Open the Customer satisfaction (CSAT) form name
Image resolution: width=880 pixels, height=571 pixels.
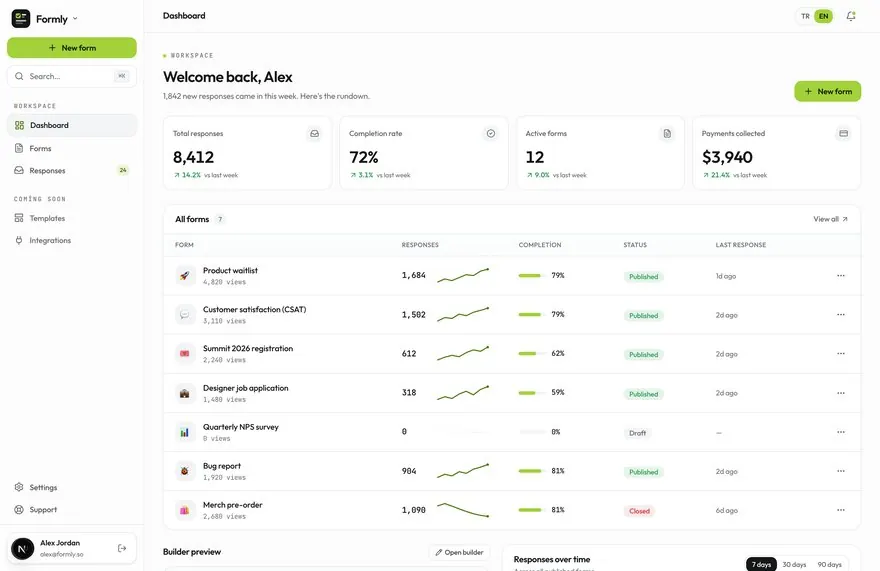[254, 309]
